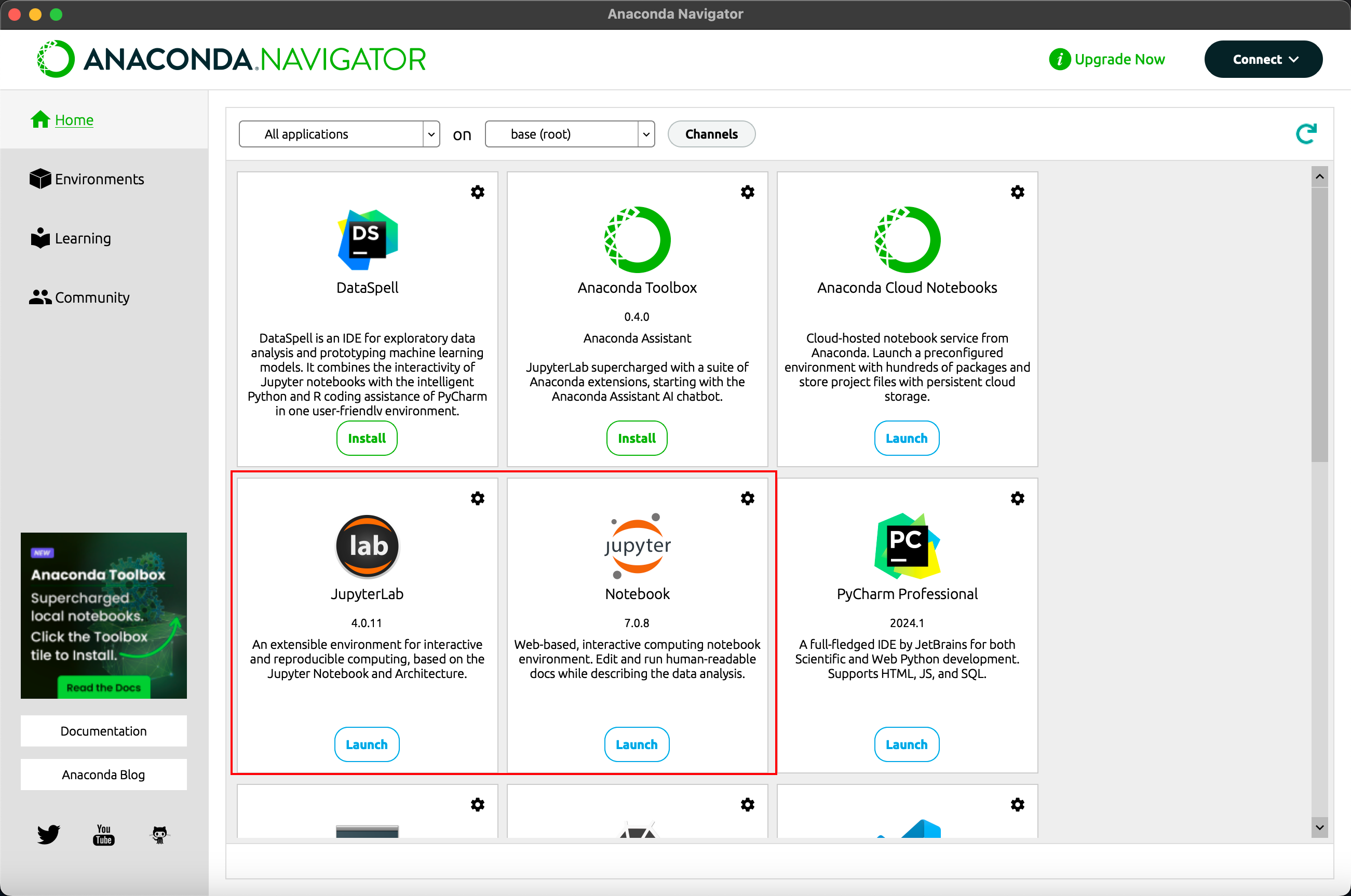Click the JupyterLab lab logo

point(368,546)
